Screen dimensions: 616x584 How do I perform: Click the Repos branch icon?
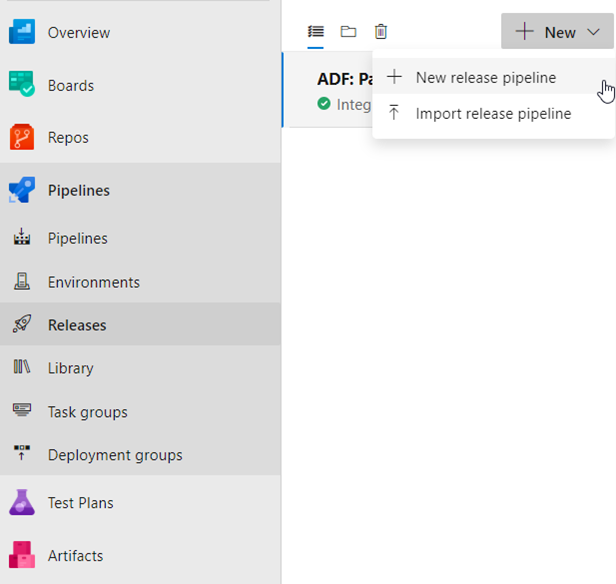22,137
